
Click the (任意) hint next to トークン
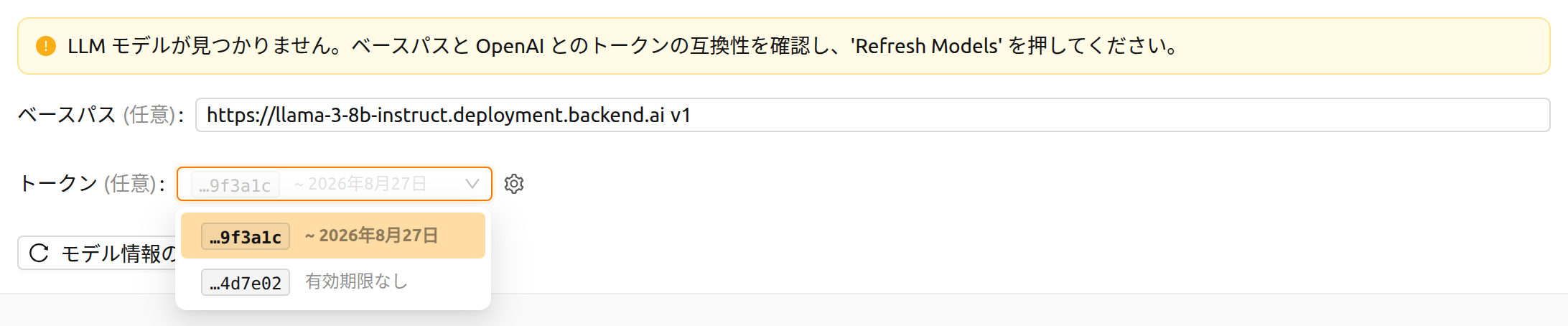click(130, 184)
